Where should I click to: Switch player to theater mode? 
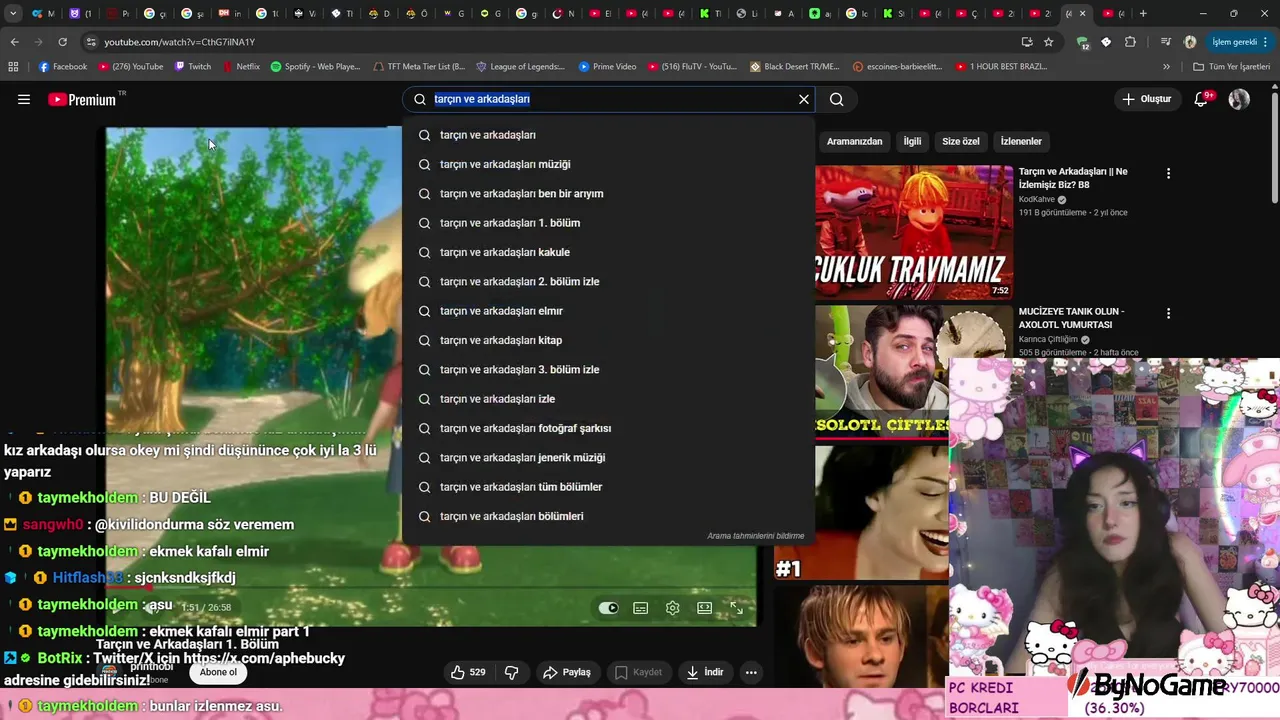(705, 608)
